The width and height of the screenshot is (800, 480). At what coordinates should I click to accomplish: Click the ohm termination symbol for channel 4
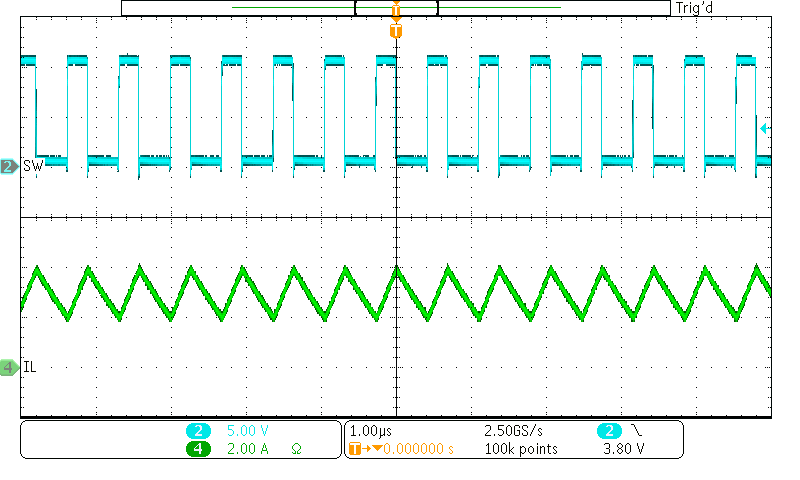(x=296, y=449)
